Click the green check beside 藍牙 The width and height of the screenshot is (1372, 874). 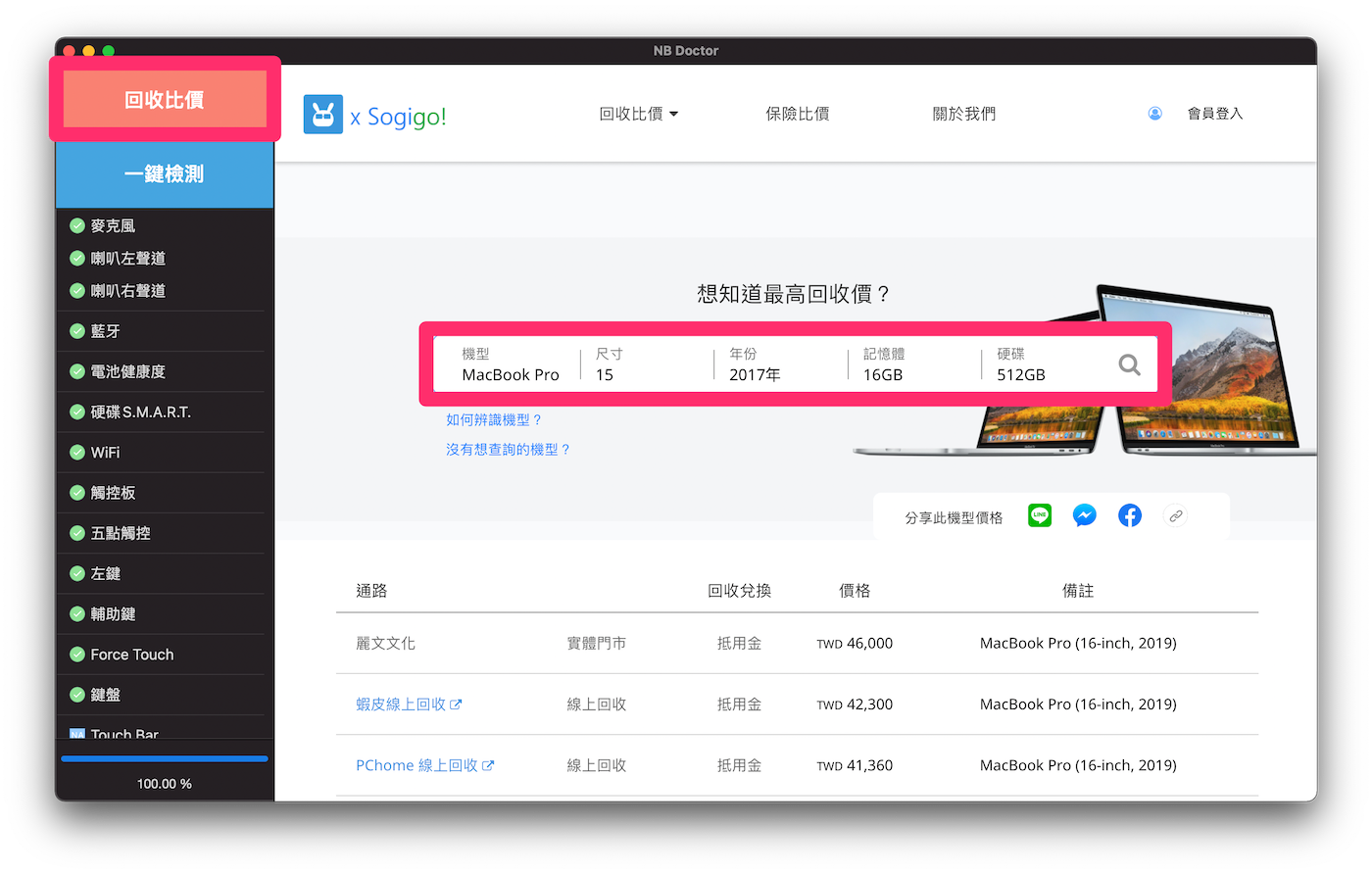point(77,331)
